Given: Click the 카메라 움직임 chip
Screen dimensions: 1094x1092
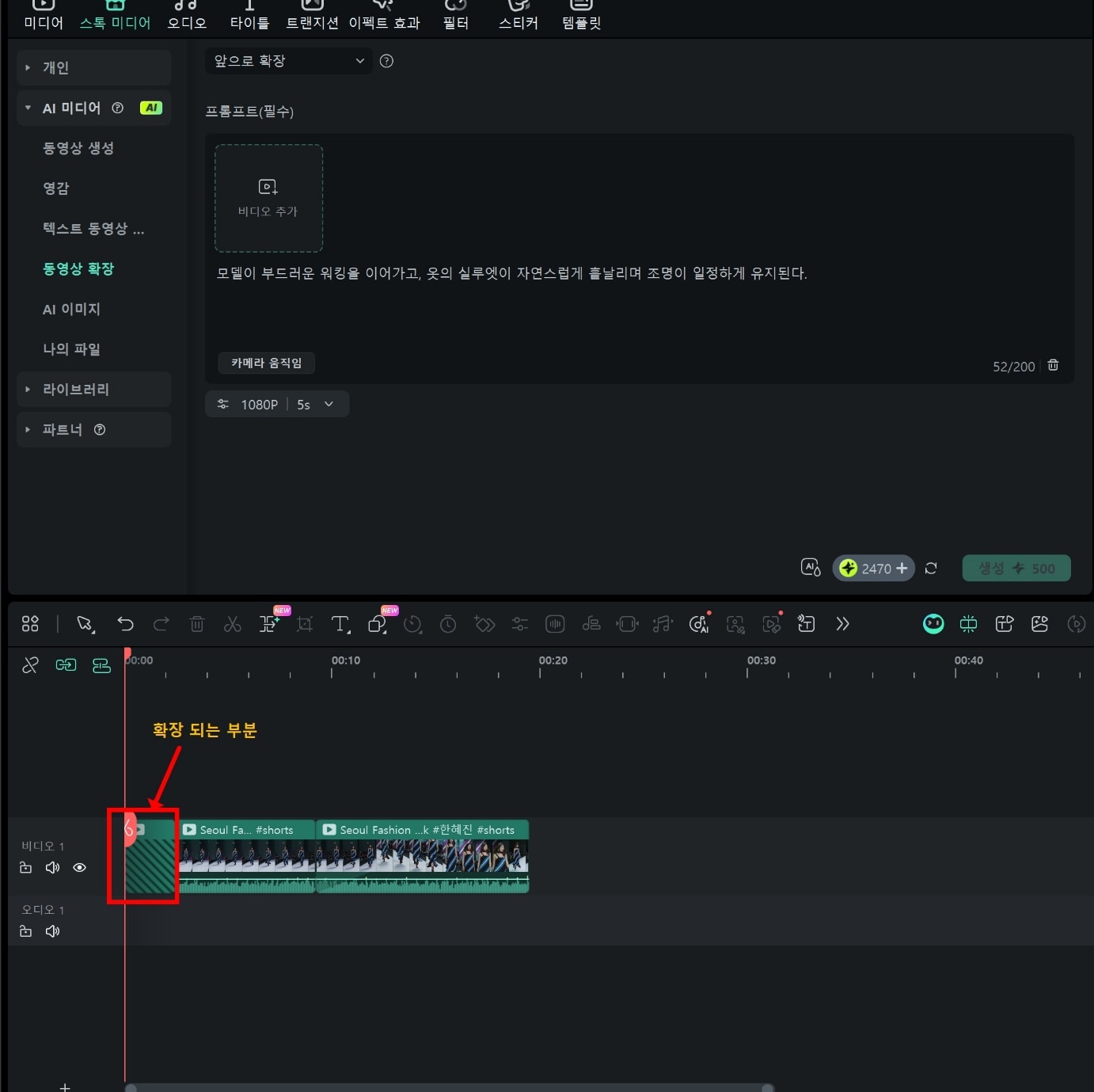Looking at the screenshot, I should pyautogui.click(x=266, y=363).
